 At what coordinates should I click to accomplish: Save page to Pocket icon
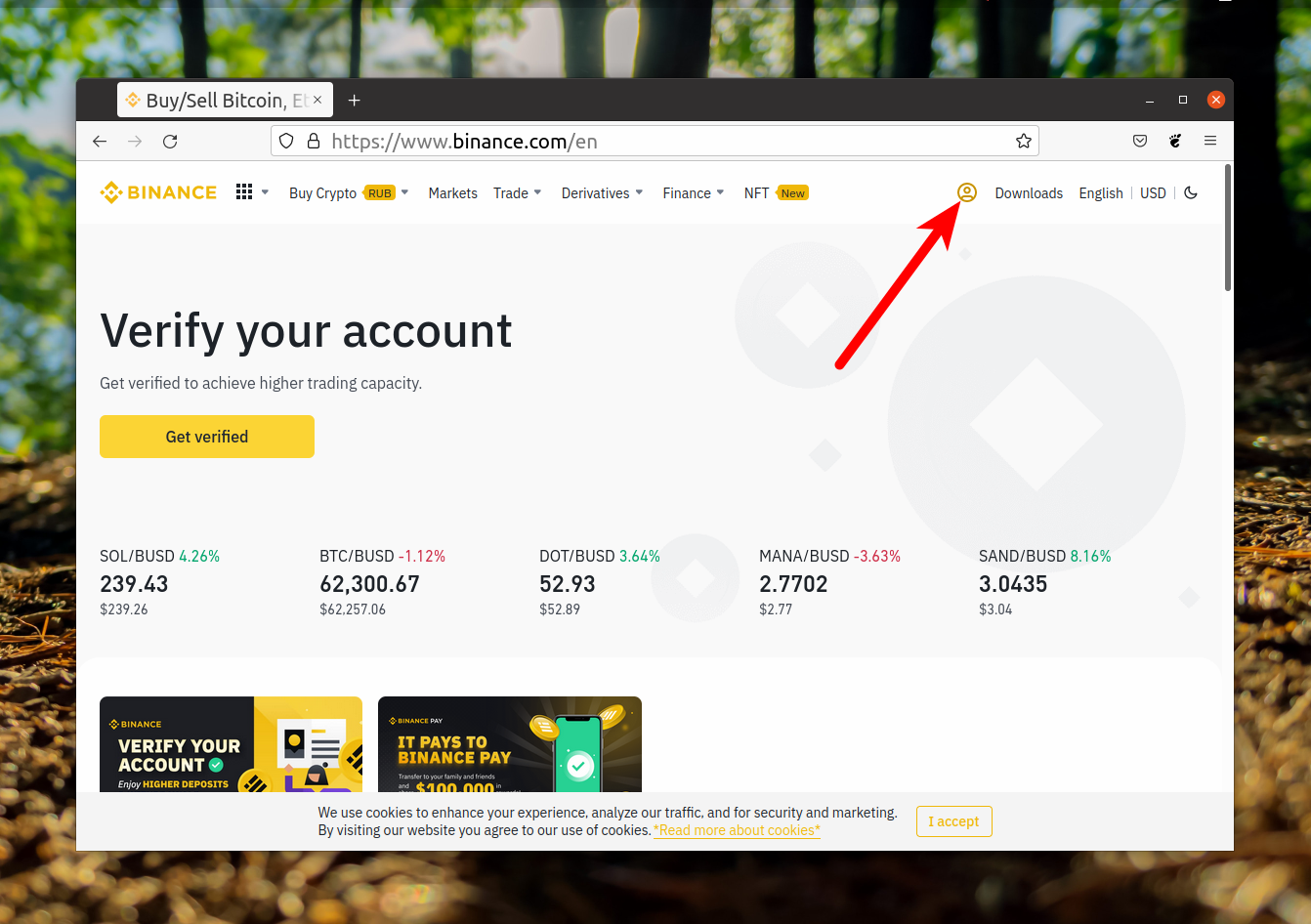(x=1140, y=141)
